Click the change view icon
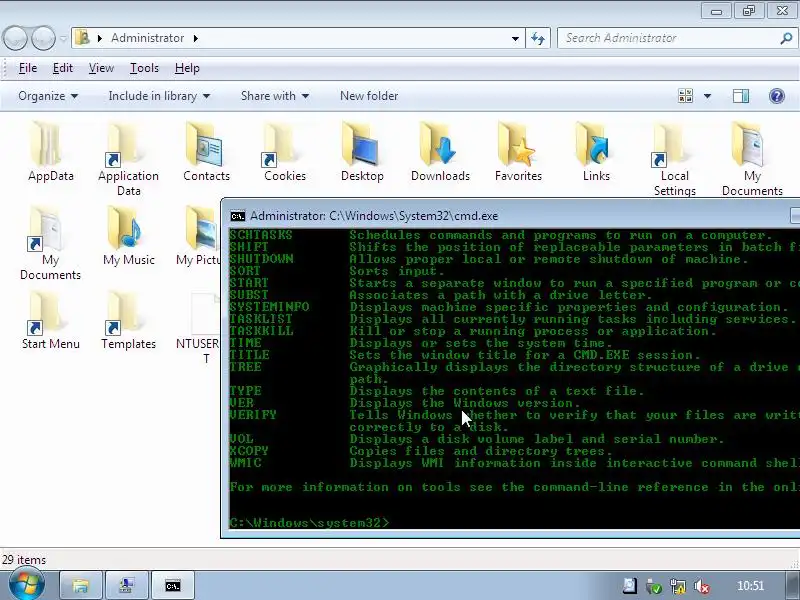The width and height of the screenshot is (800, 600). click(x=685, y=96)
